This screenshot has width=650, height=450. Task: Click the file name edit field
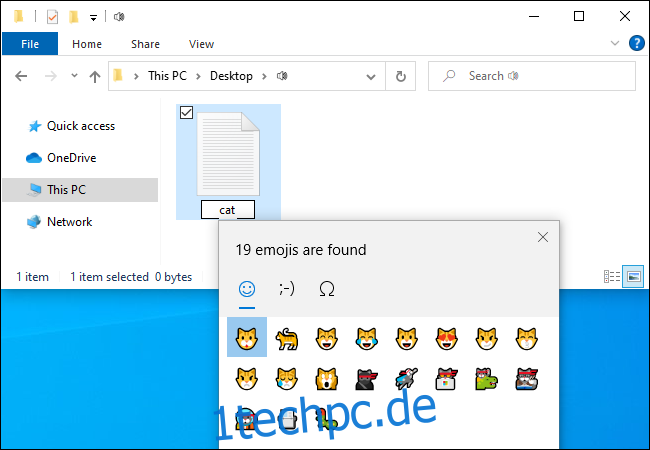(228, 210)
